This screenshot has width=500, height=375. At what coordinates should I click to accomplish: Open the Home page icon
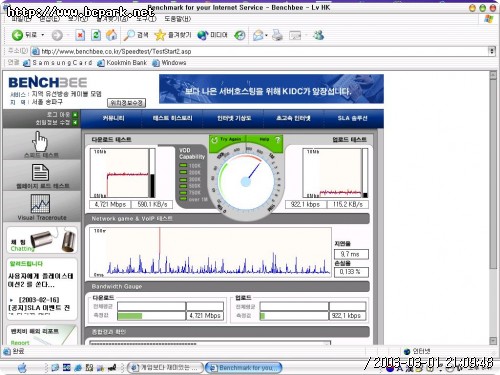pyautogui.click(x=112, y=35)
